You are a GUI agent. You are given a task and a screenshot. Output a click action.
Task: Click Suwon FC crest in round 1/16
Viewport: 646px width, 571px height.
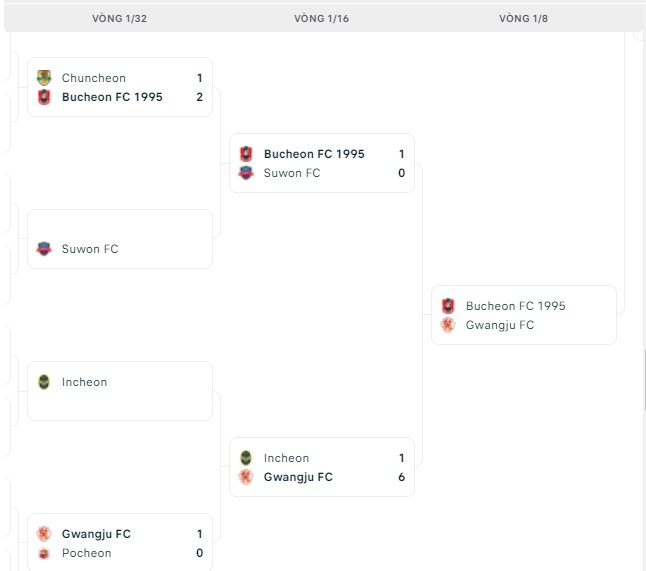coord(246,173)
